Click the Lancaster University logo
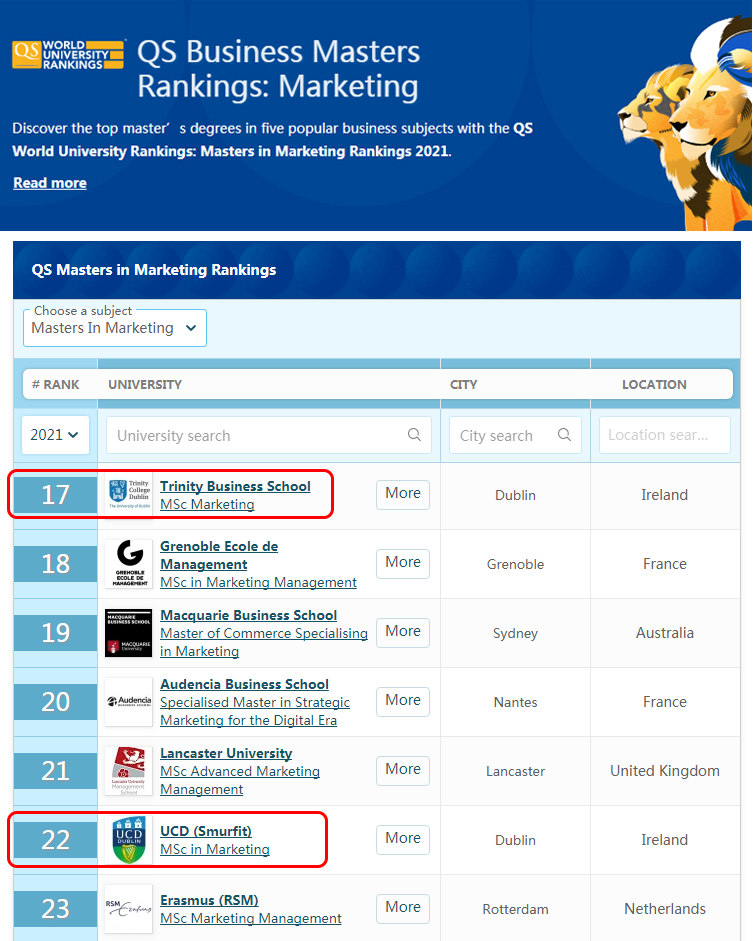The image size is (753, 941). point(129,771)
